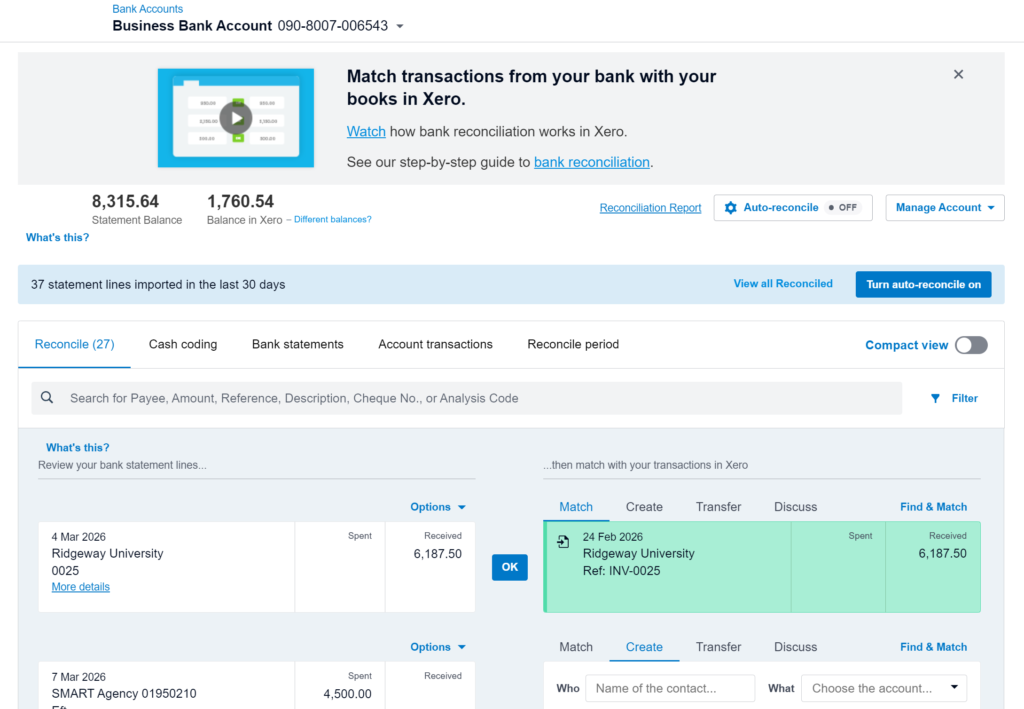Click the contact name input field
Viewport: 1024px width, 709px height.
669,688
